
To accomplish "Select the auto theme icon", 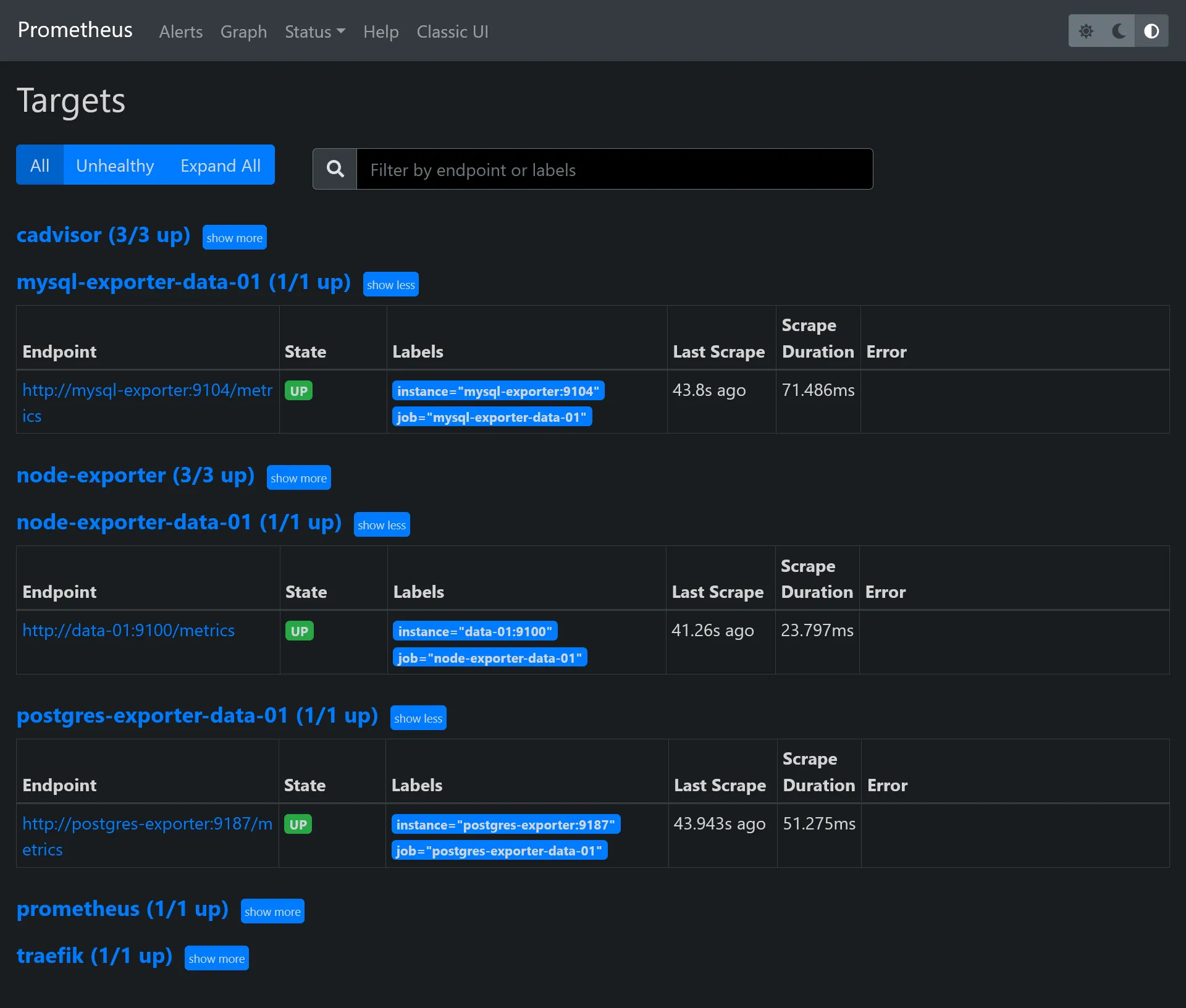I will [x=1152, y=31].
